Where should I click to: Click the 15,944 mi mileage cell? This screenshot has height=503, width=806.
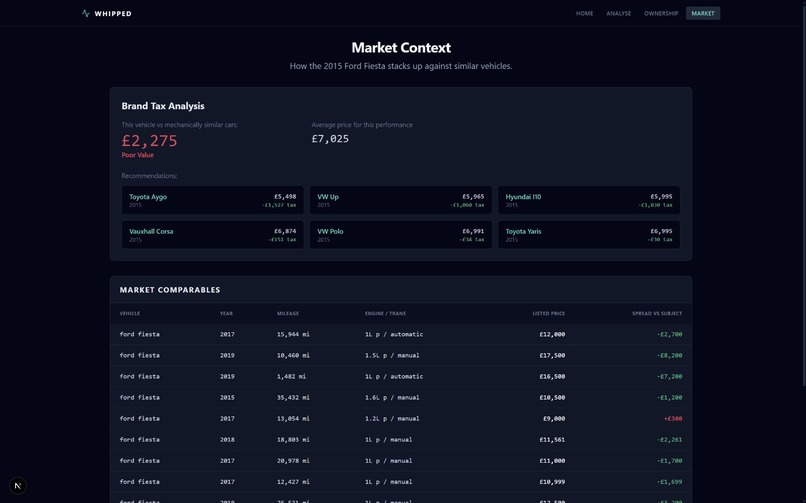tap(293, 334)
